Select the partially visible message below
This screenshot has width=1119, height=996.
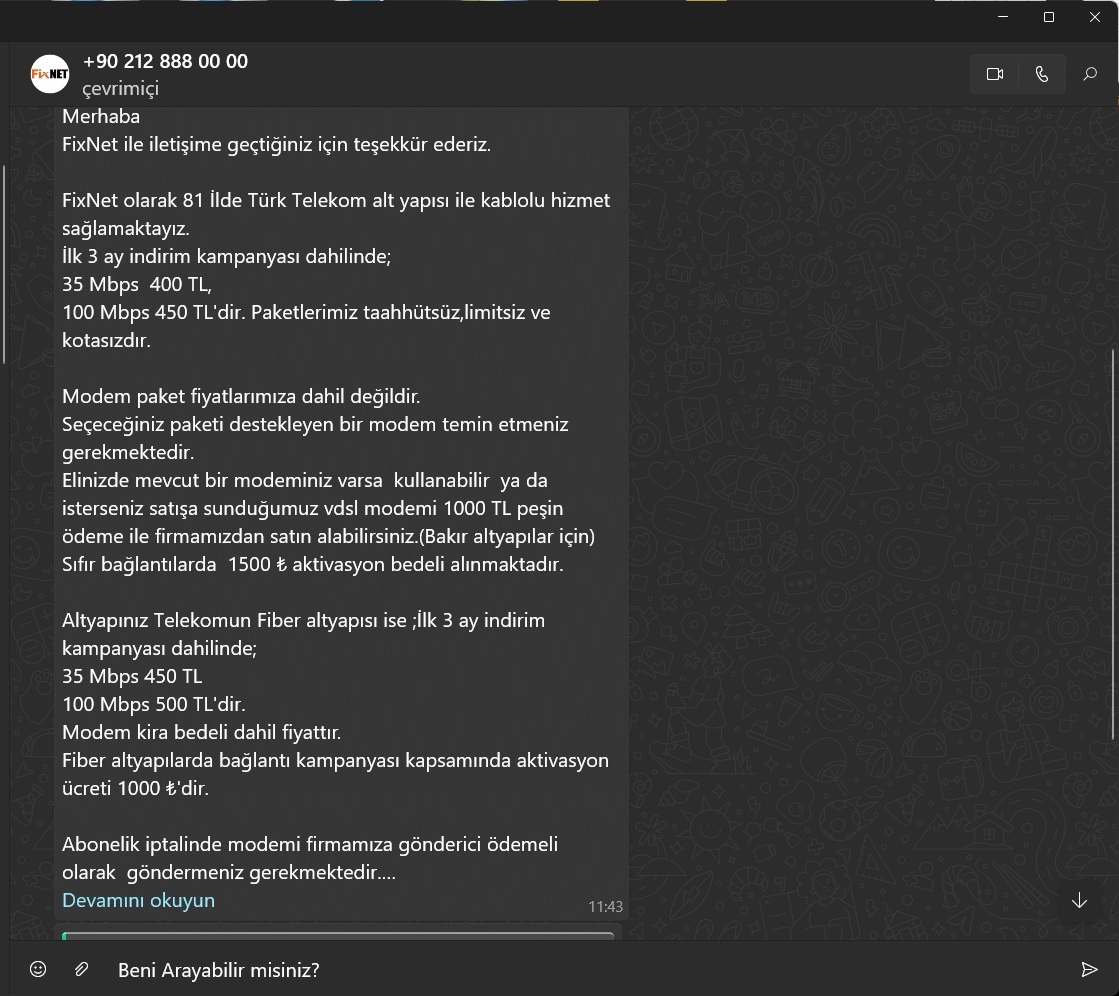[338, 936]
